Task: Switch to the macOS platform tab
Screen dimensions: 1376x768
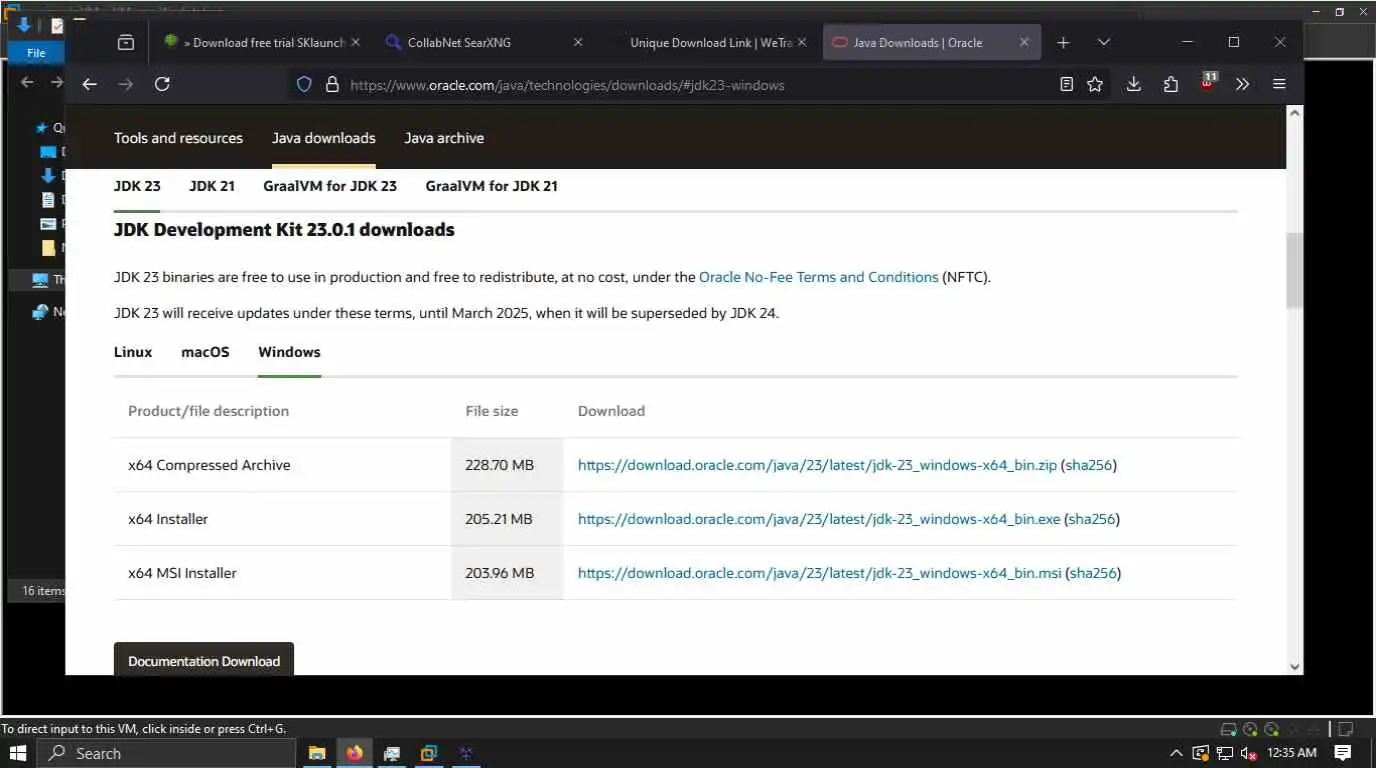Action: coord(205,352)
